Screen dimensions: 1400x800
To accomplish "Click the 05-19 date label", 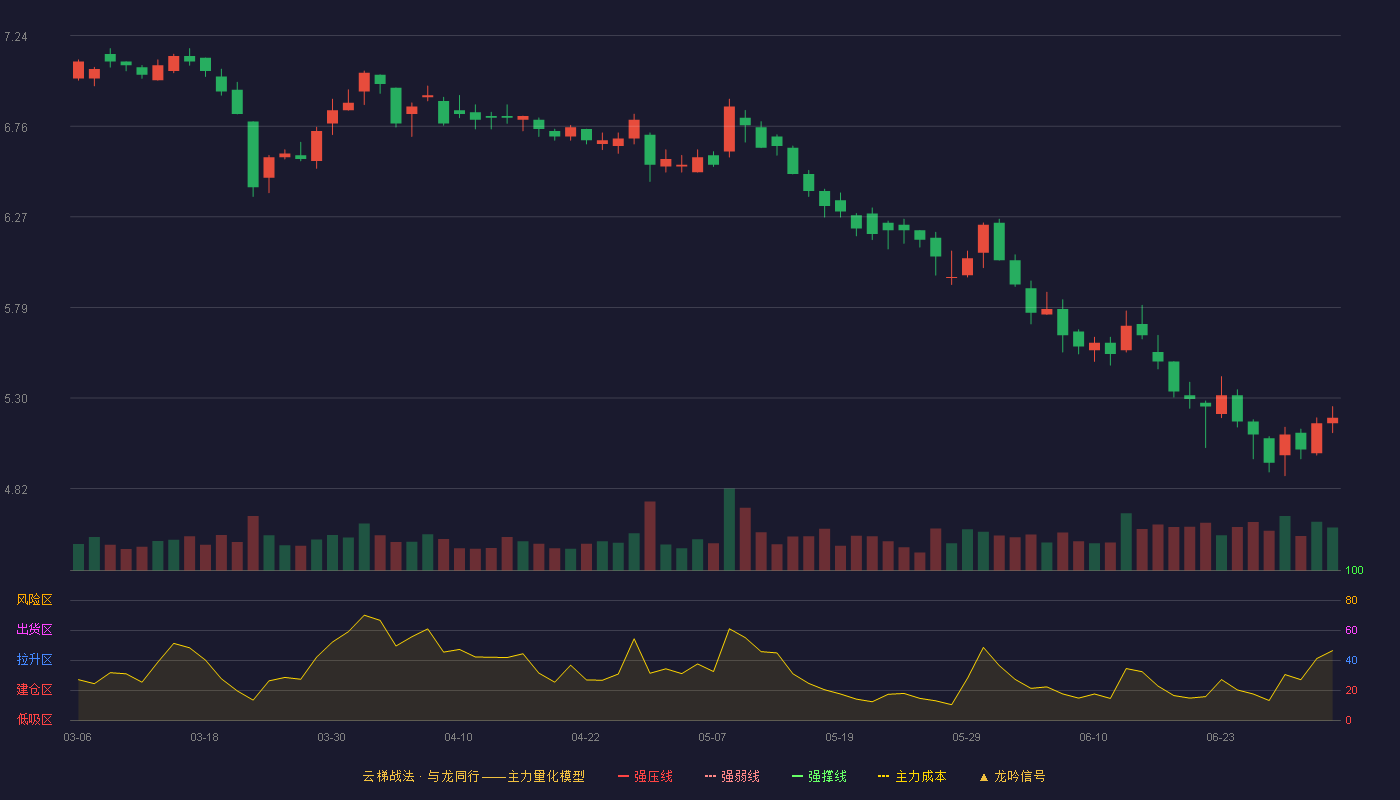I will pyautogui.click(x=839, y=737).
